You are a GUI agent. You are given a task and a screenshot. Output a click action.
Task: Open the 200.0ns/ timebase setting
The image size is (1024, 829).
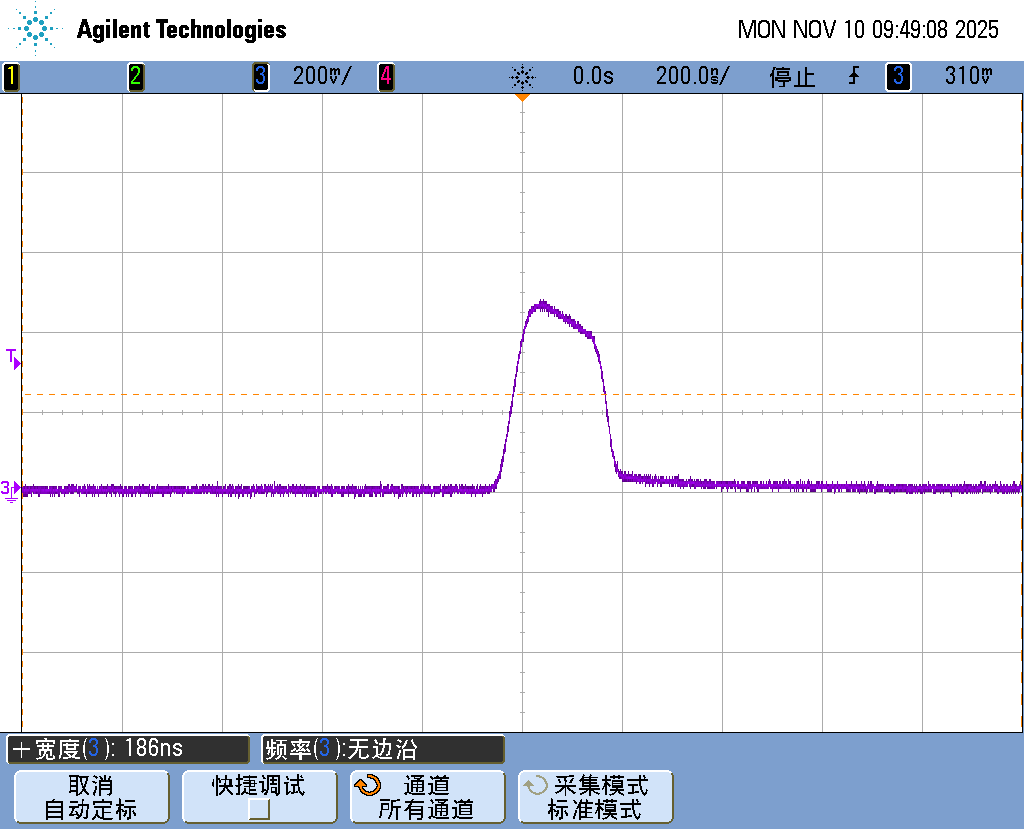click(692, 77)
